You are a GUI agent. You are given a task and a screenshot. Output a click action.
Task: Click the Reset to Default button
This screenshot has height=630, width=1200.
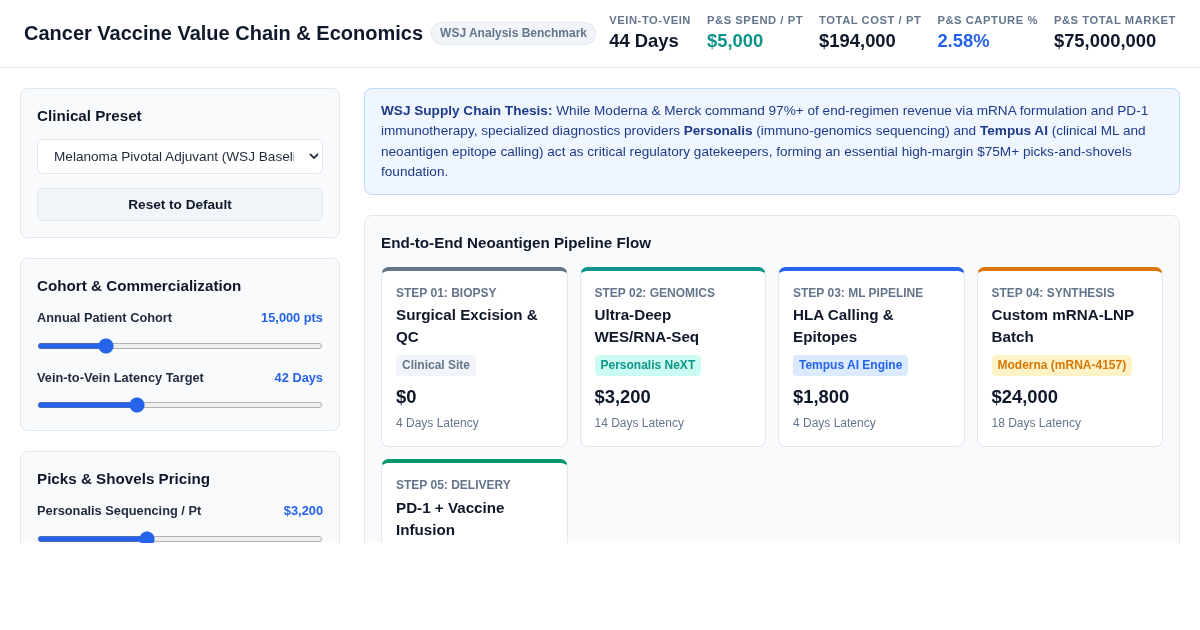pyautogui.click(x=180, y=205)
